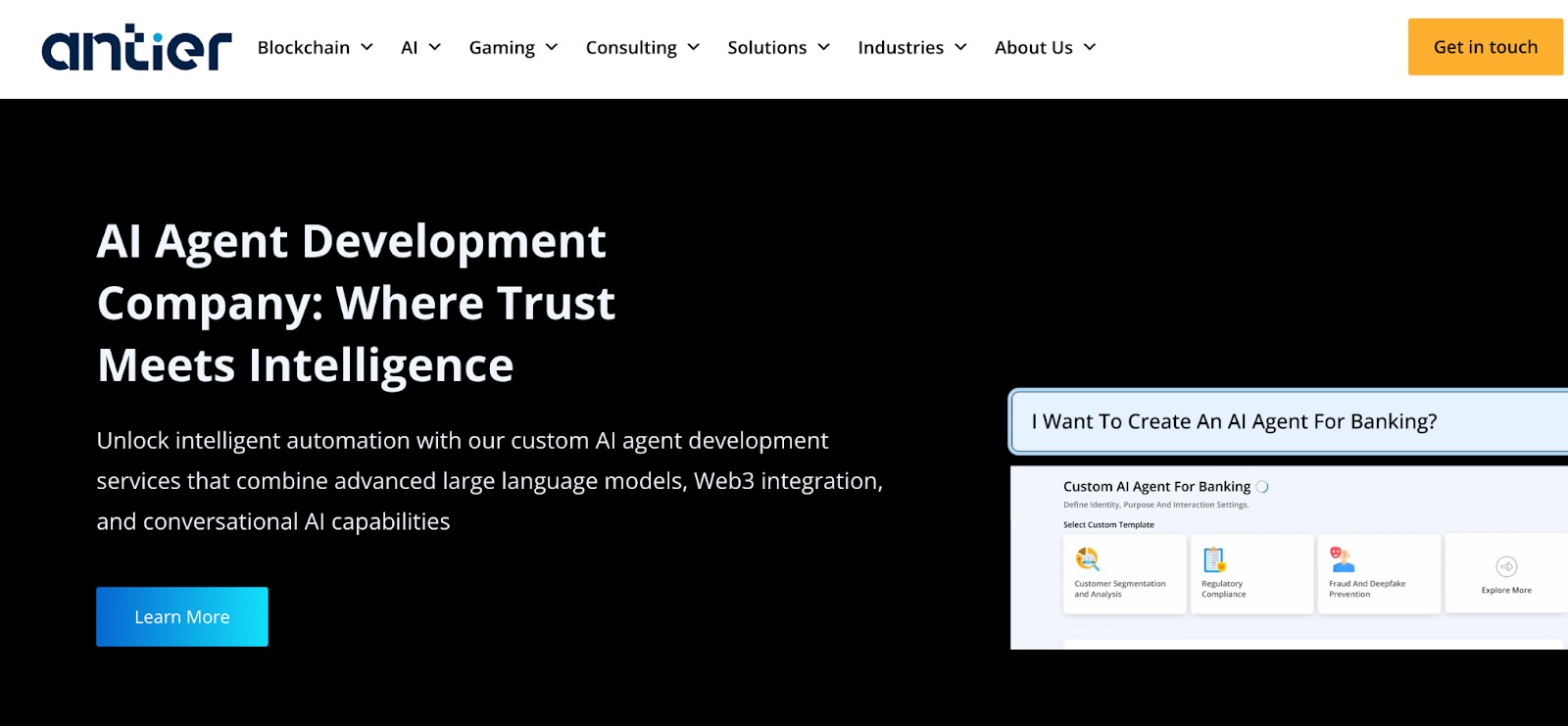Click the Customer Segmentation and Analysis label
This screenshot has height=726, width=1568.
click(1120, 589)
